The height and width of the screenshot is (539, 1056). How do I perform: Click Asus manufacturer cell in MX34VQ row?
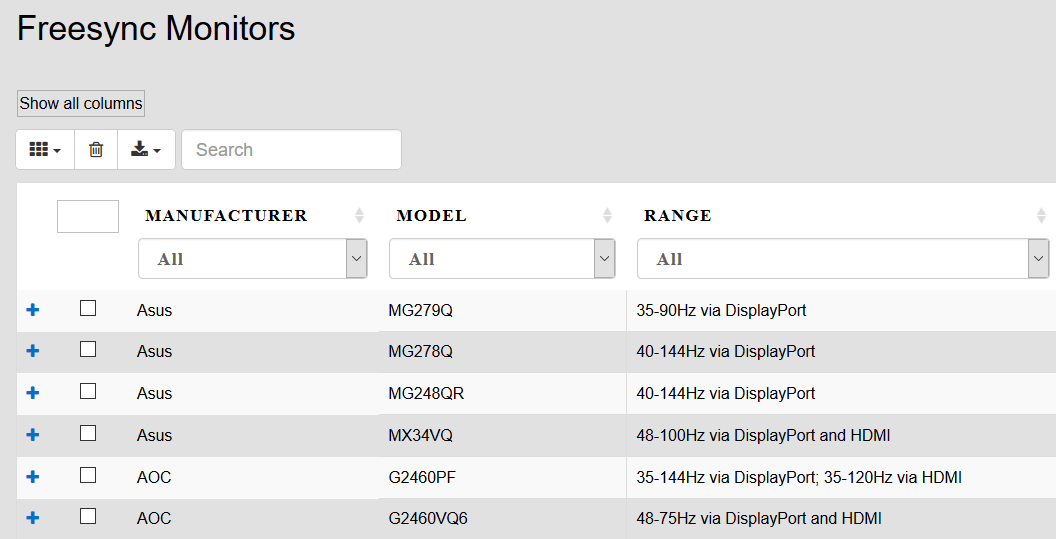pos(154,435)
